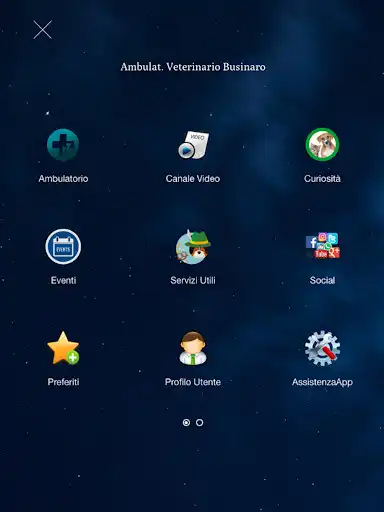This screenshot has height=512, width=384.
Task: Open Servizi Utili dog-with-hat icon
Action: click(193, 247)
